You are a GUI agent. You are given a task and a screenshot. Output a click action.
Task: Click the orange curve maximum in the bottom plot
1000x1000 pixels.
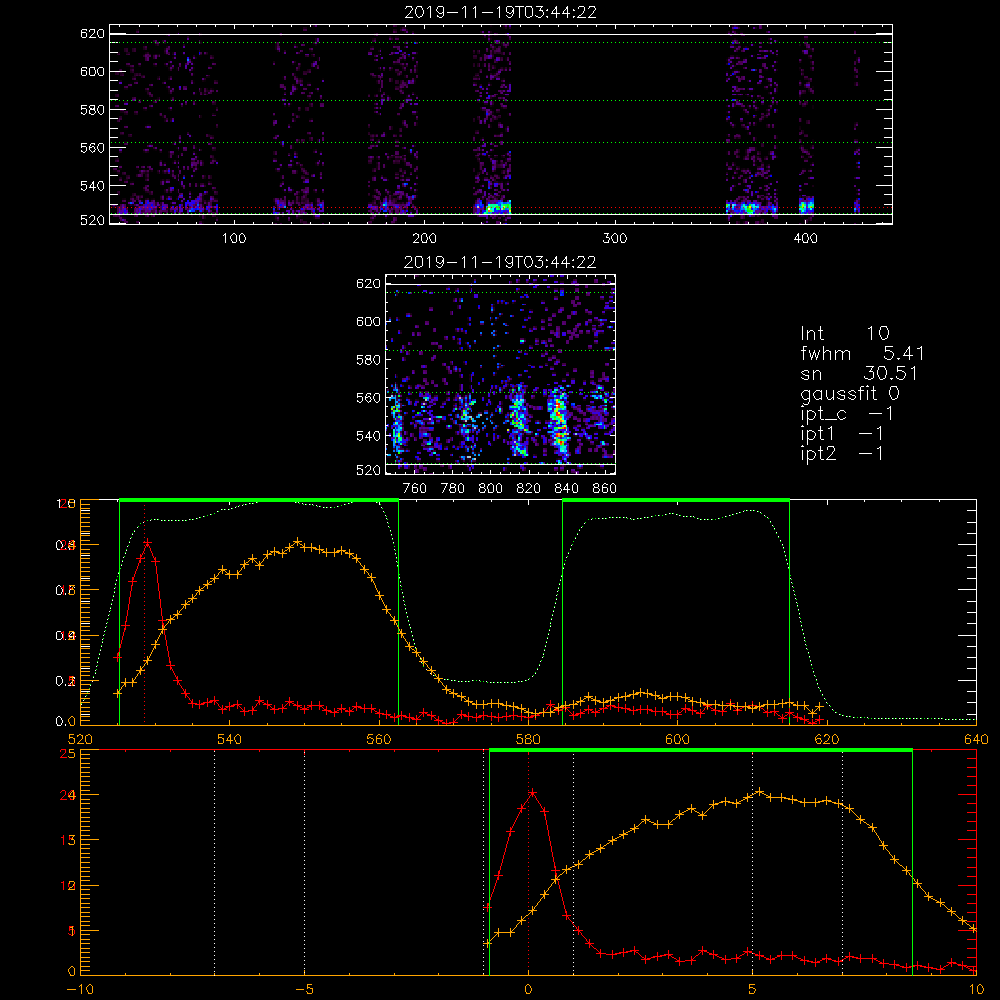pos(760,792)
